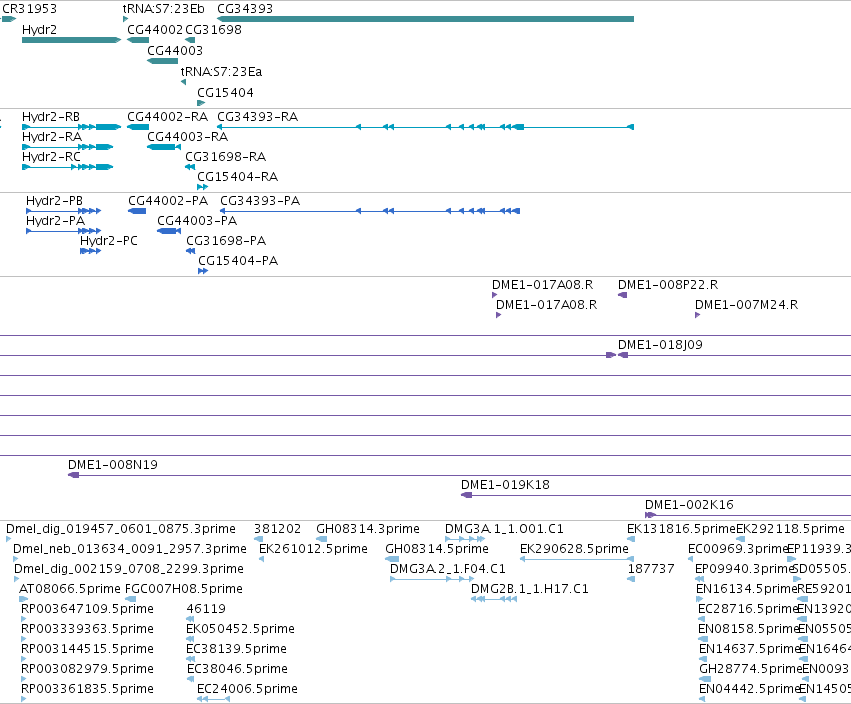Viewport: 851px width, 704px height.
Task: Select the CG34393-RA transcript label
Action: click(257, 117)
